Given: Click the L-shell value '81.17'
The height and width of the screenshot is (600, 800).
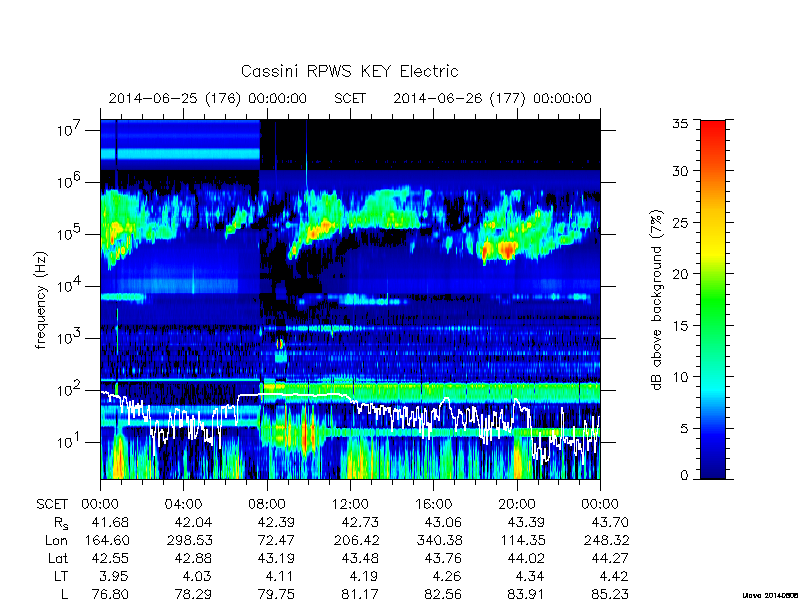Looking at the screenshot, I should point(360,594).
